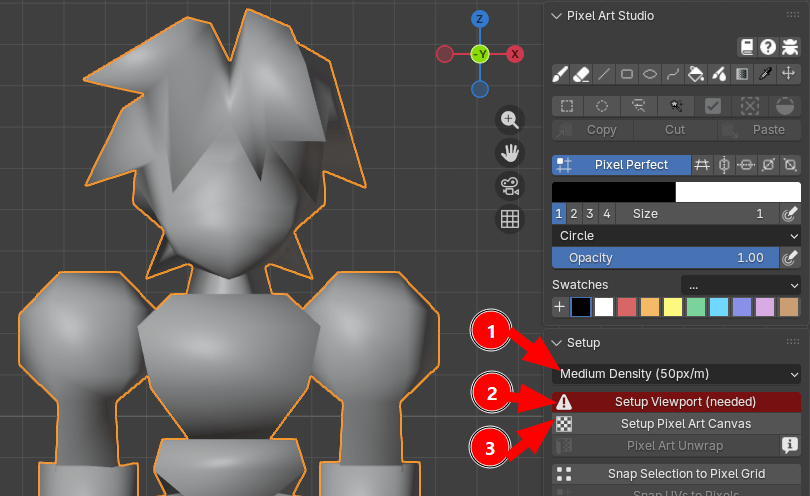
Task: Toggle the grid overlay icon beside Pixel Perfect
Action: 702,165
